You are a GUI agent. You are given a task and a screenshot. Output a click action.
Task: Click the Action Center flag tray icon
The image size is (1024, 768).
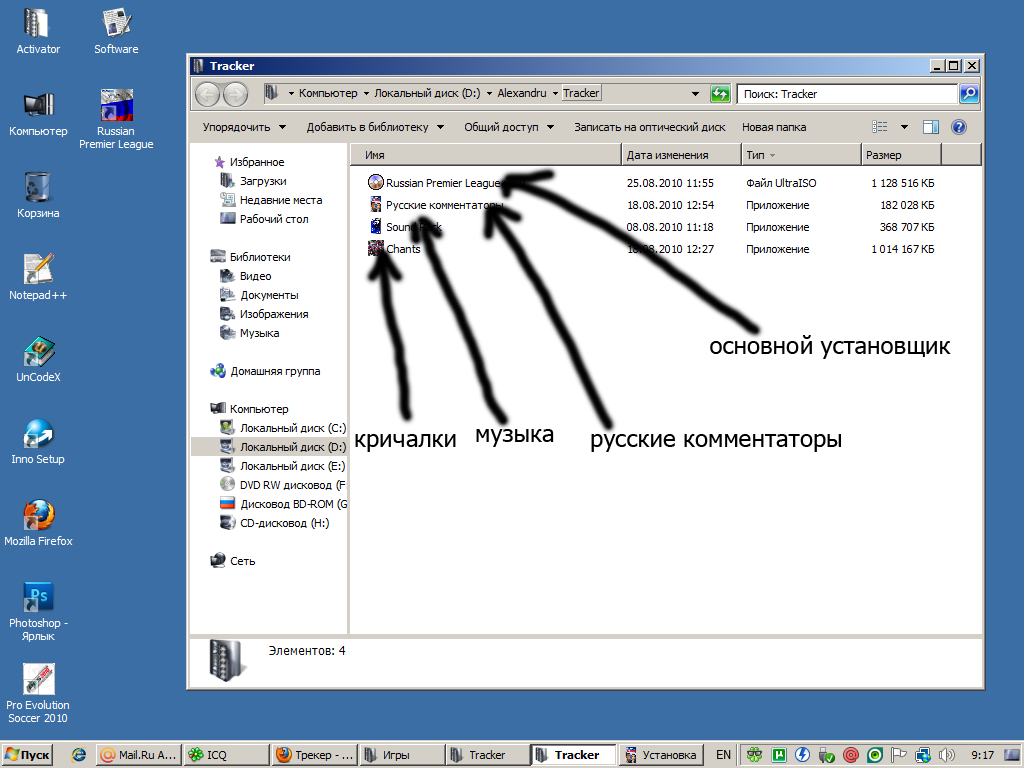[x=899, y=755]
